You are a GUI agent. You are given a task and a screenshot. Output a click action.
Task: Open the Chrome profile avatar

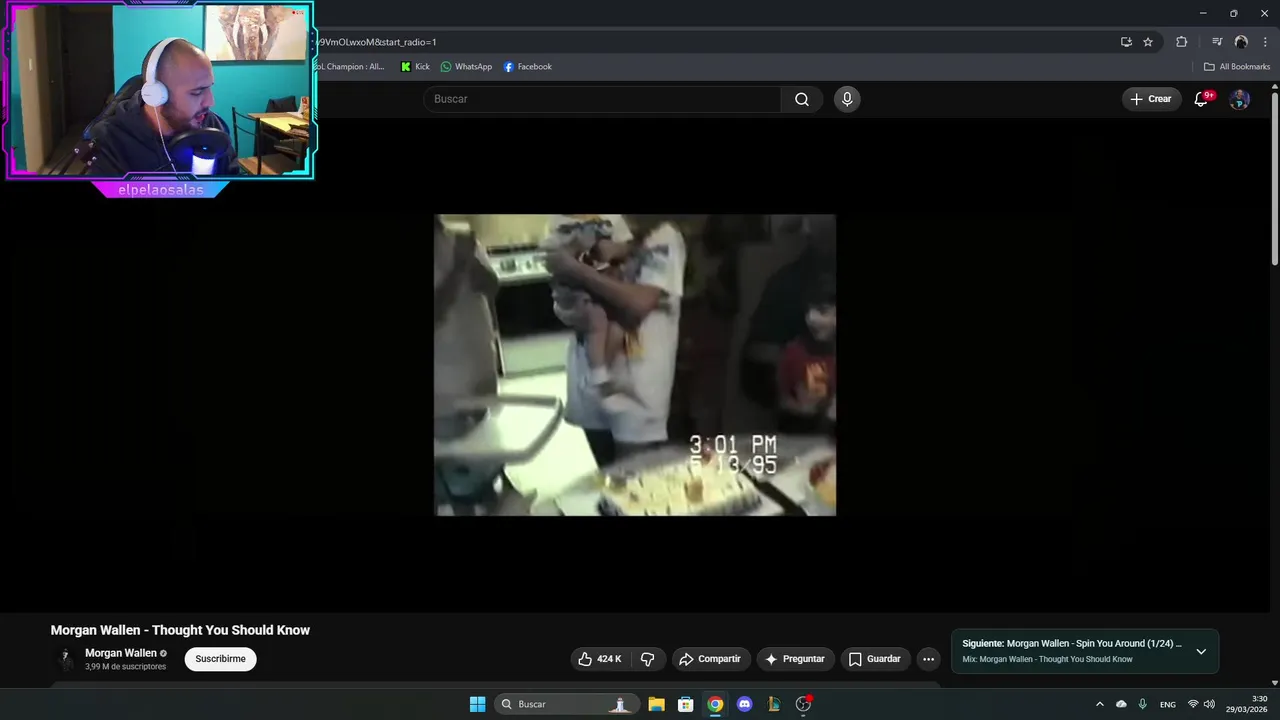(x=1241, y=42)
